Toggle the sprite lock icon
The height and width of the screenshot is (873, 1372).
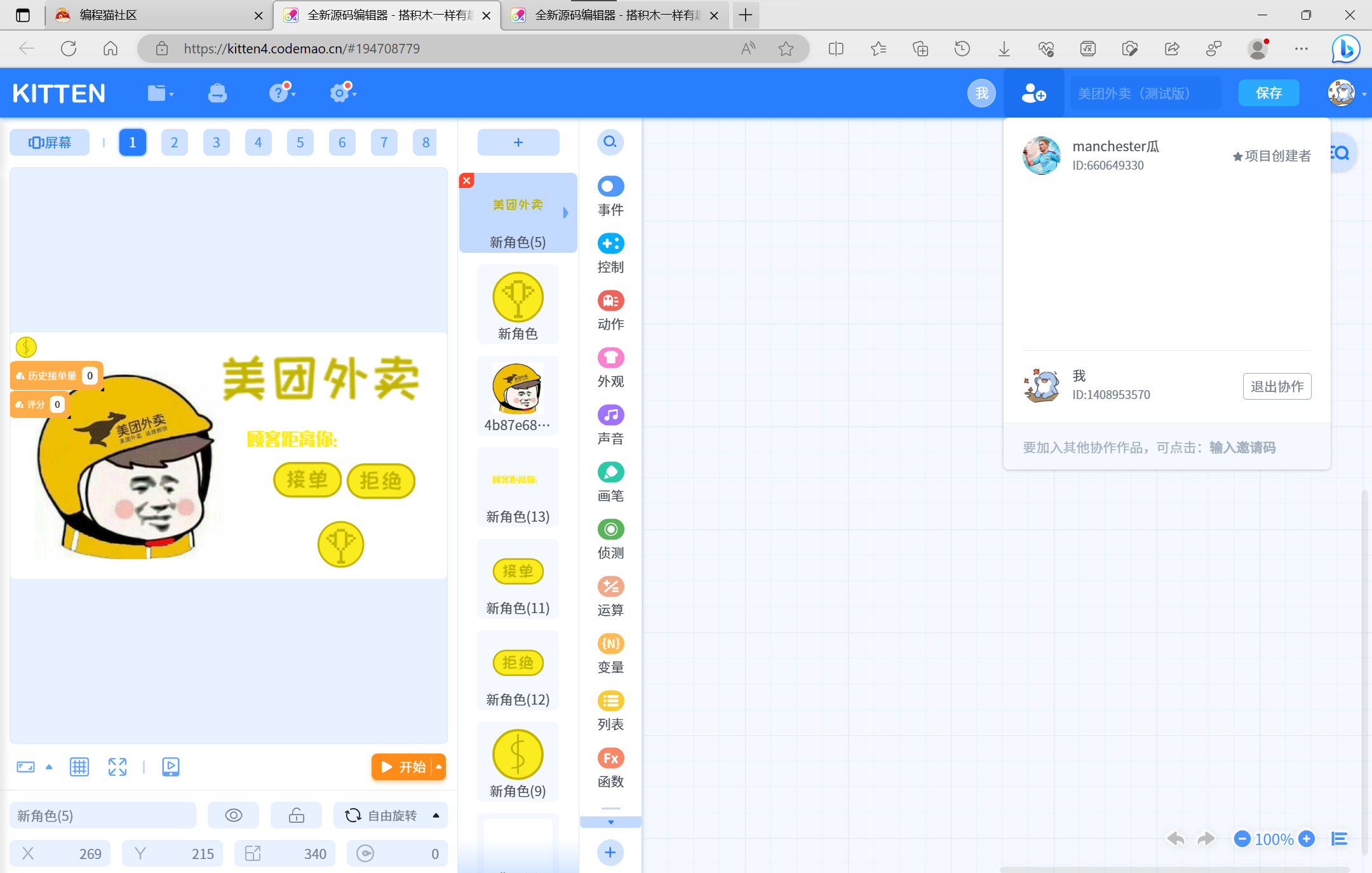click(x=297, y=815)
